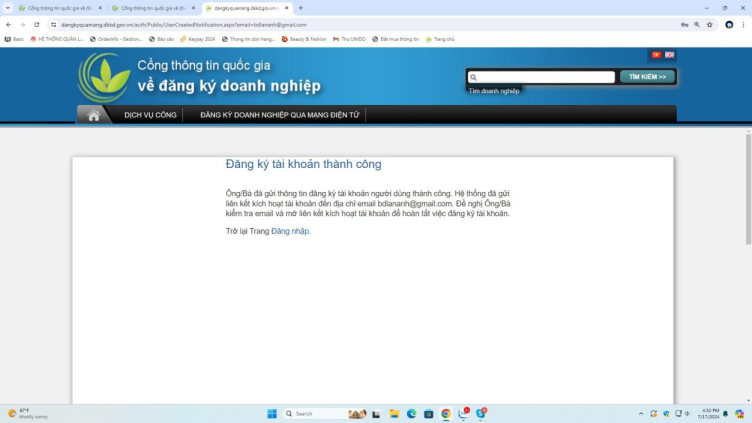
Task: Expand hidden system tray icons chevron
Action: [641, 413]
